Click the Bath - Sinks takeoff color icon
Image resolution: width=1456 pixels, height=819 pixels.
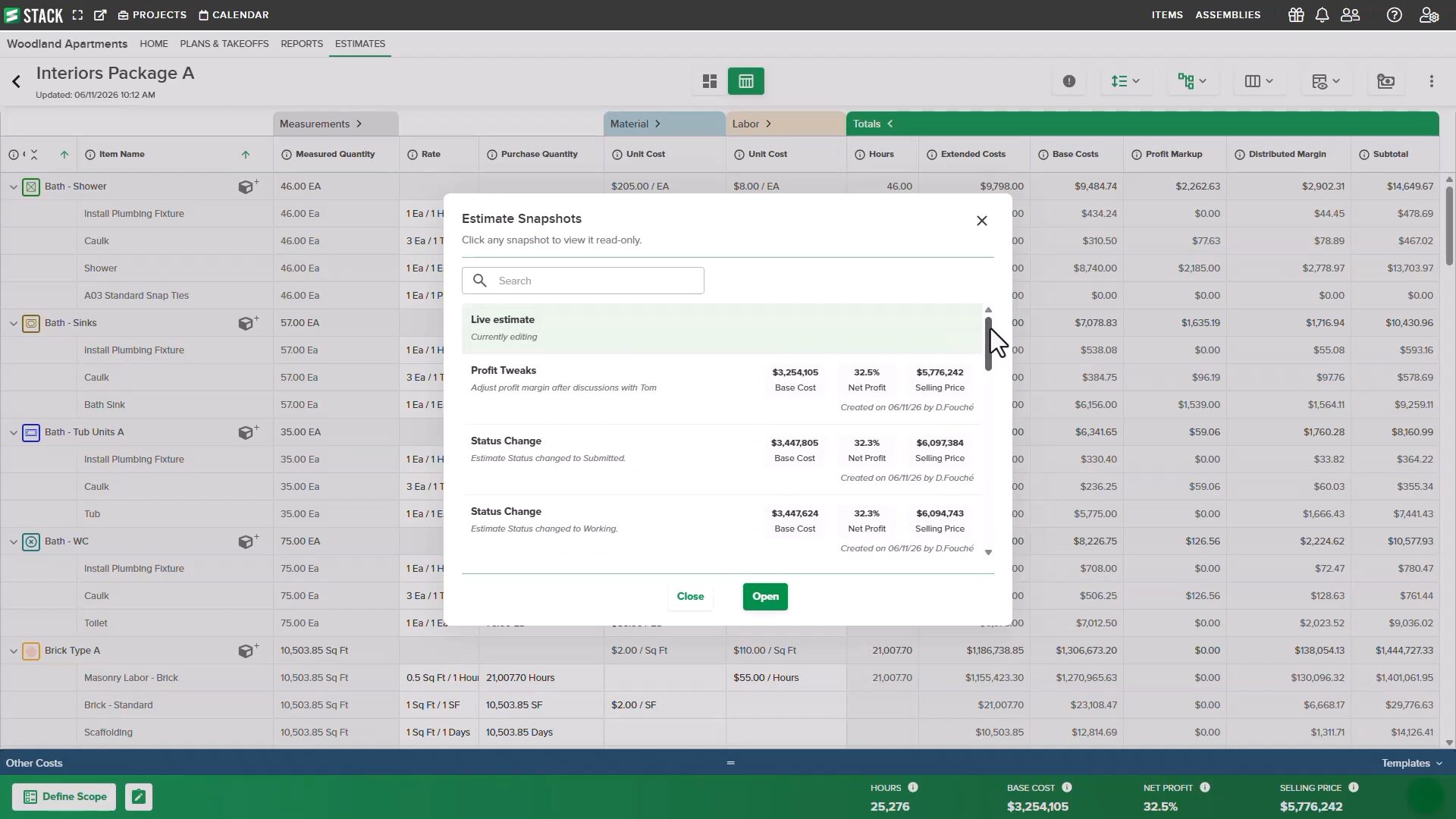pyautogui.click(x=31, y=323)
